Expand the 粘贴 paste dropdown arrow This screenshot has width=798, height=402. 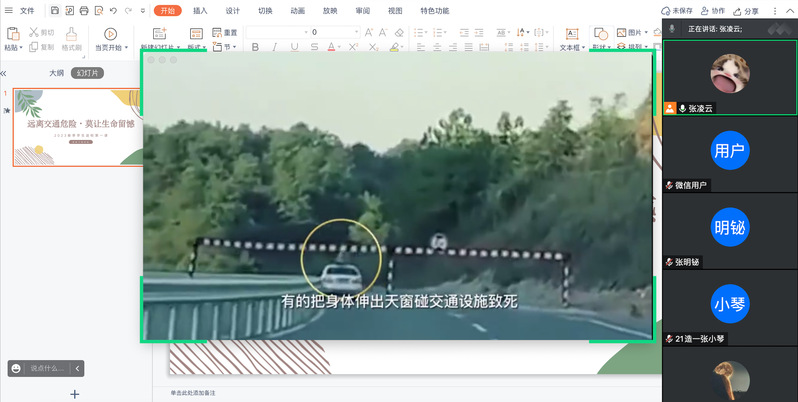tap(22, 47)
